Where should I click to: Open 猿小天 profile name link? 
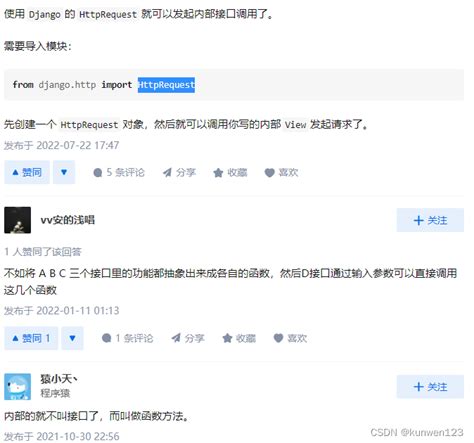(x=59, y=379)
